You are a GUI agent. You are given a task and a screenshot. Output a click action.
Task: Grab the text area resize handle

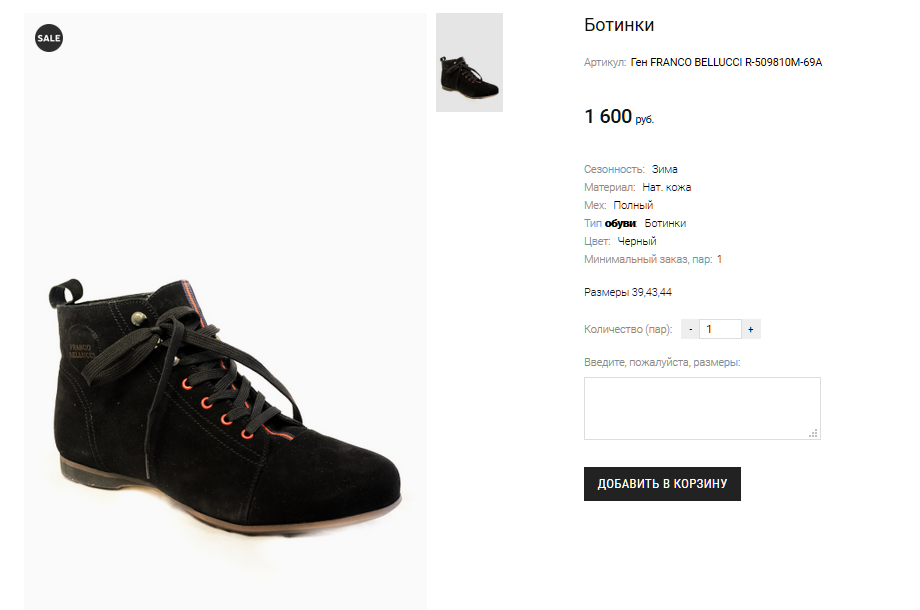coord(814,433)
